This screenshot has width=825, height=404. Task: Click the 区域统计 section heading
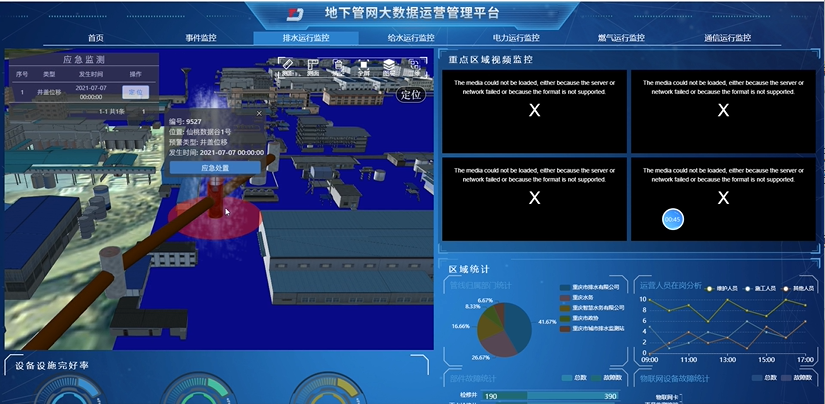pyautogui.click(x=469, y=269)
